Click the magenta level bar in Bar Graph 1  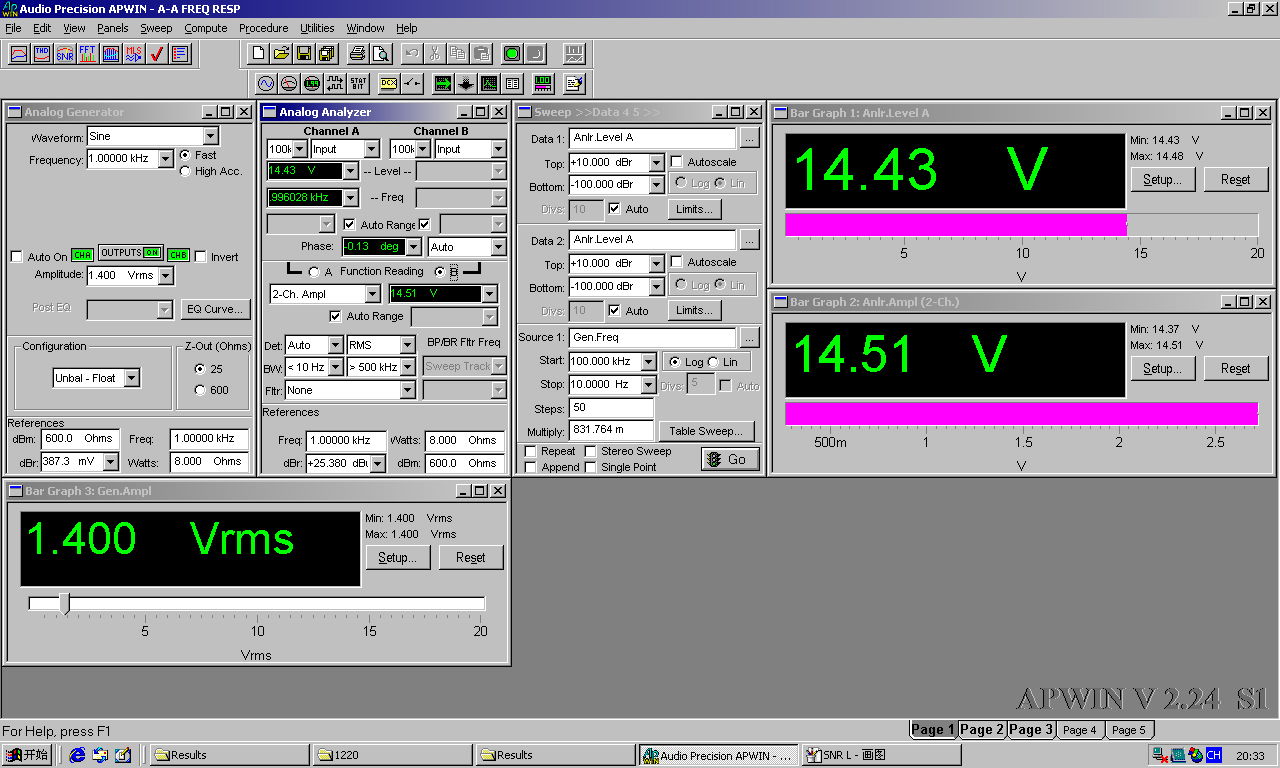point(956,224)
